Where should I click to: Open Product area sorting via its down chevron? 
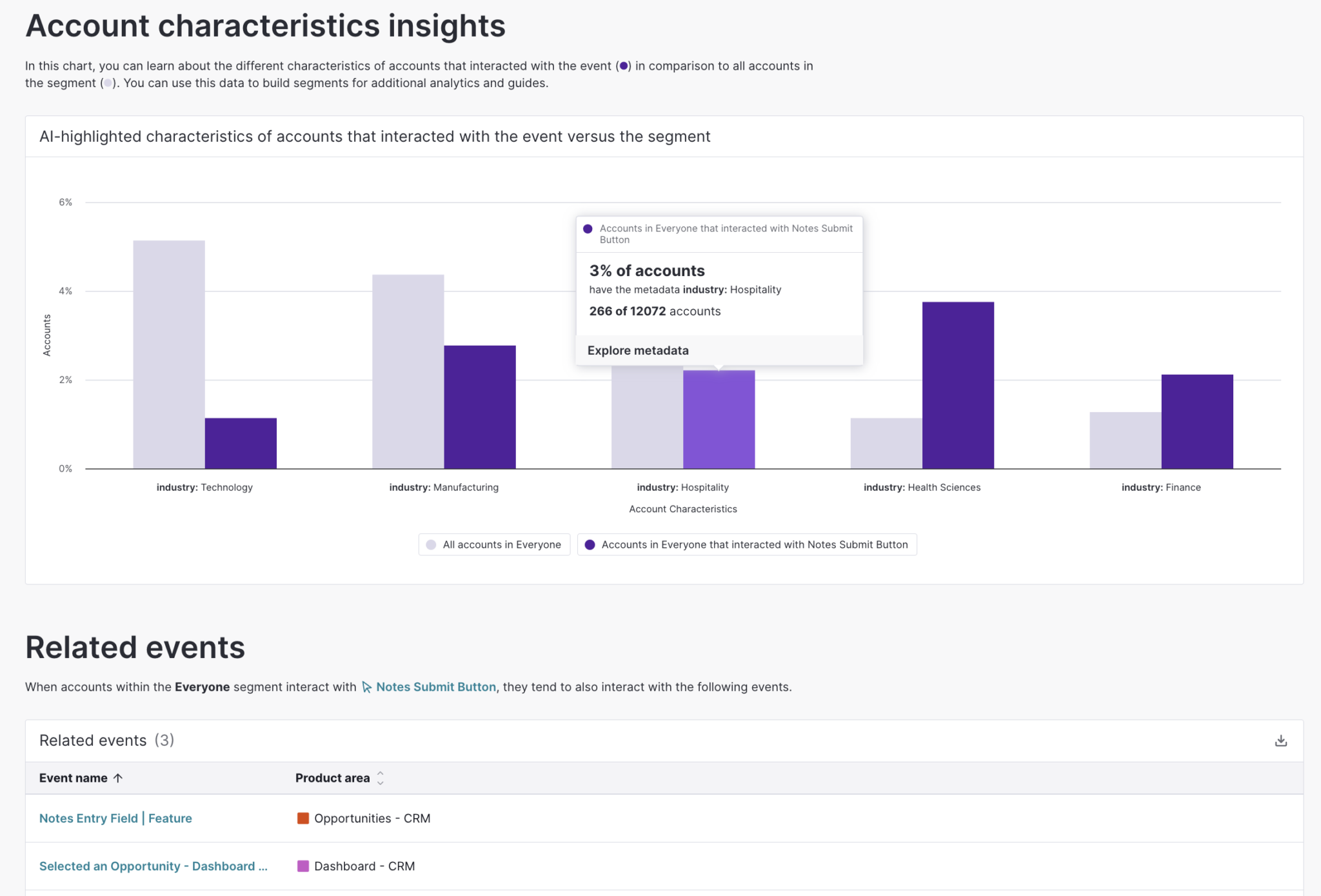pos(381,783)
